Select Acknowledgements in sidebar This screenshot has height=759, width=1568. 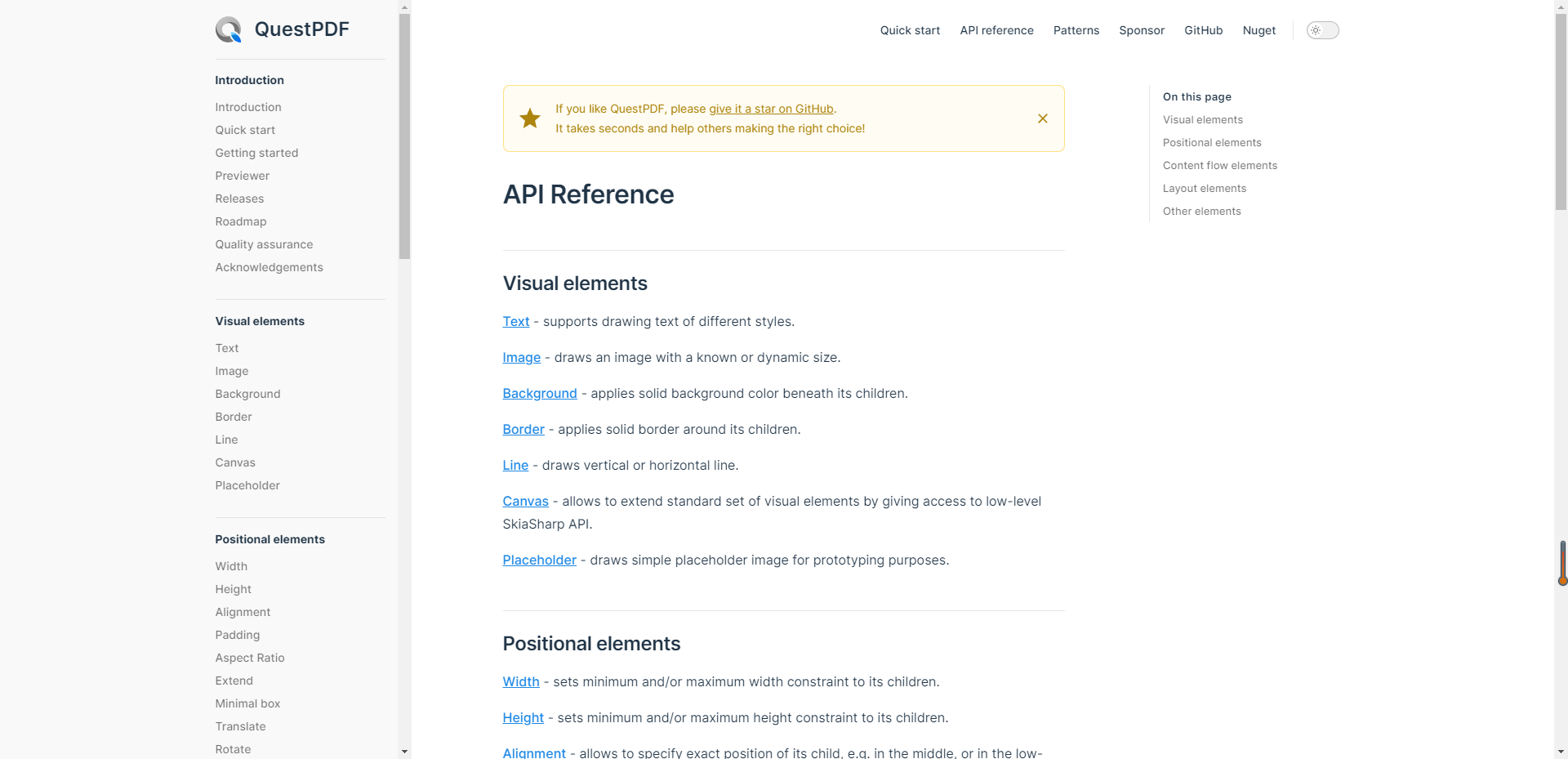[269, 267]
